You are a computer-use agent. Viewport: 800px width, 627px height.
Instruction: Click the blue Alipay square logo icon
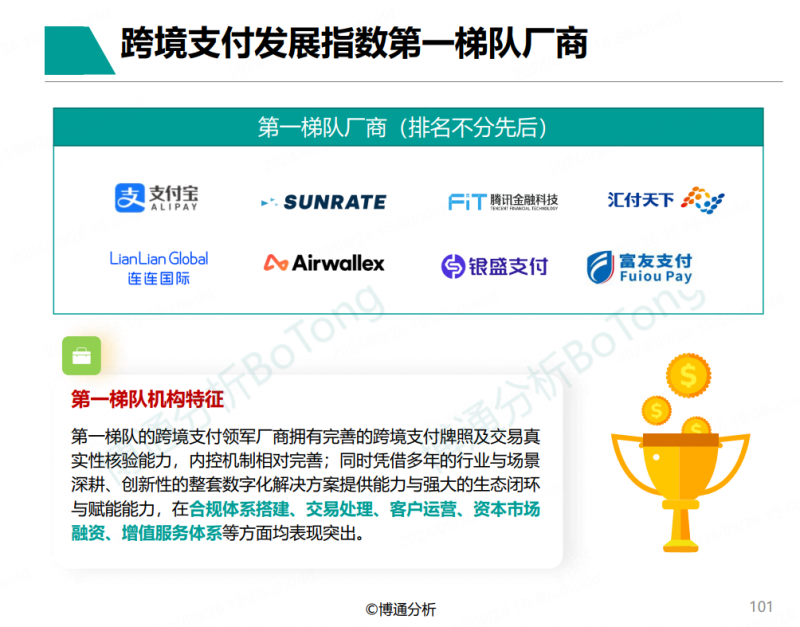130,197
